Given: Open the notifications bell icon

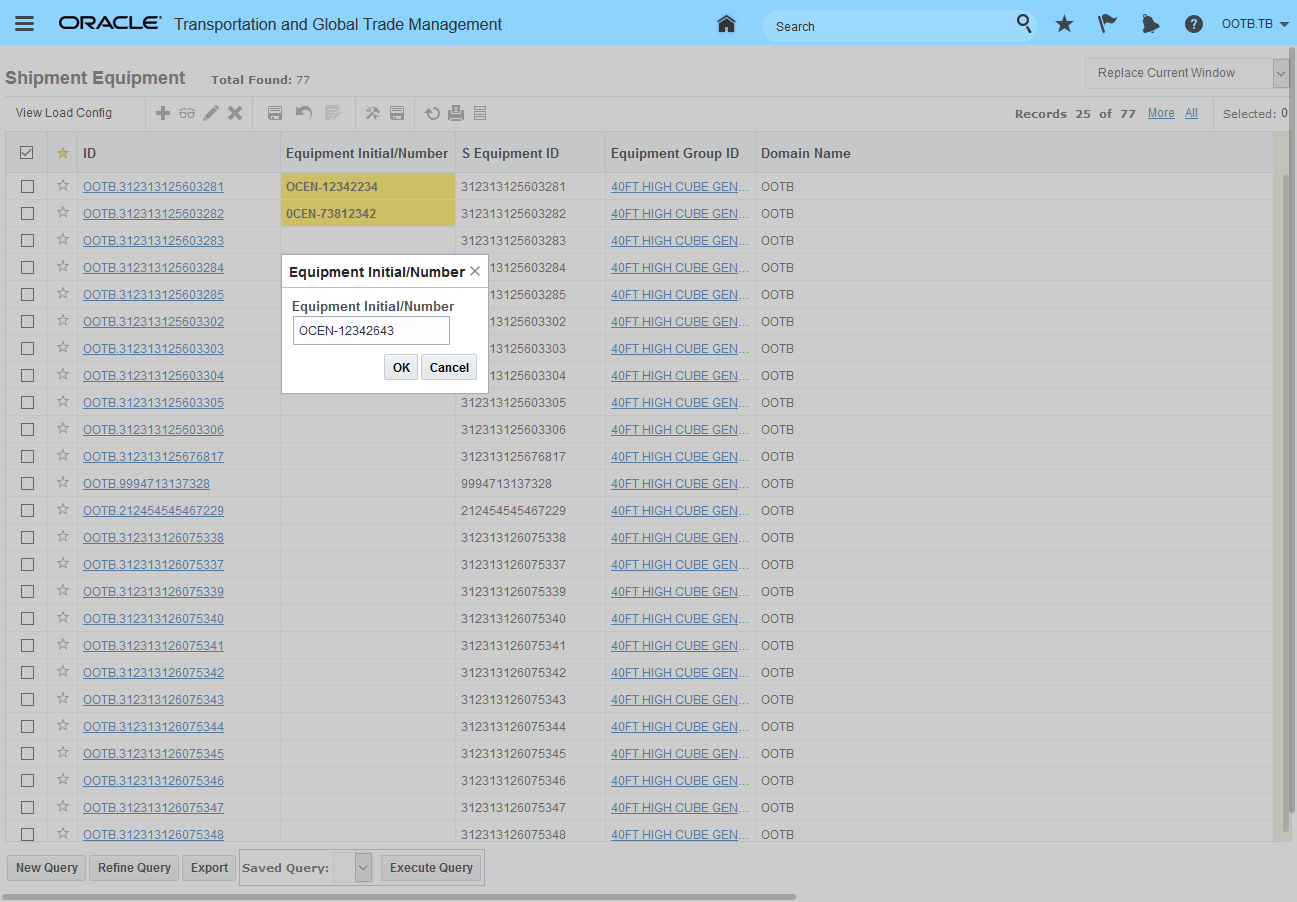Looking at the screenshot, I should 1150,24.
